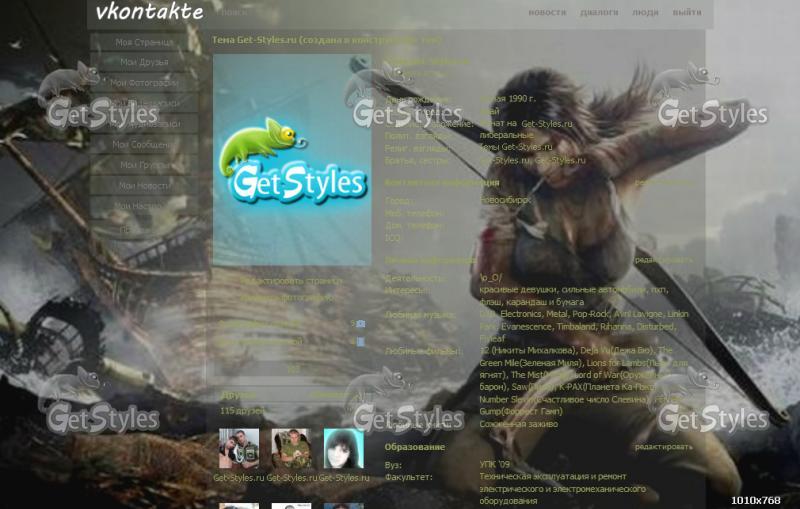Open Мои Новости in the left menu
The image size is (800, 509).
pyautogui.click(x=144, y=185)
